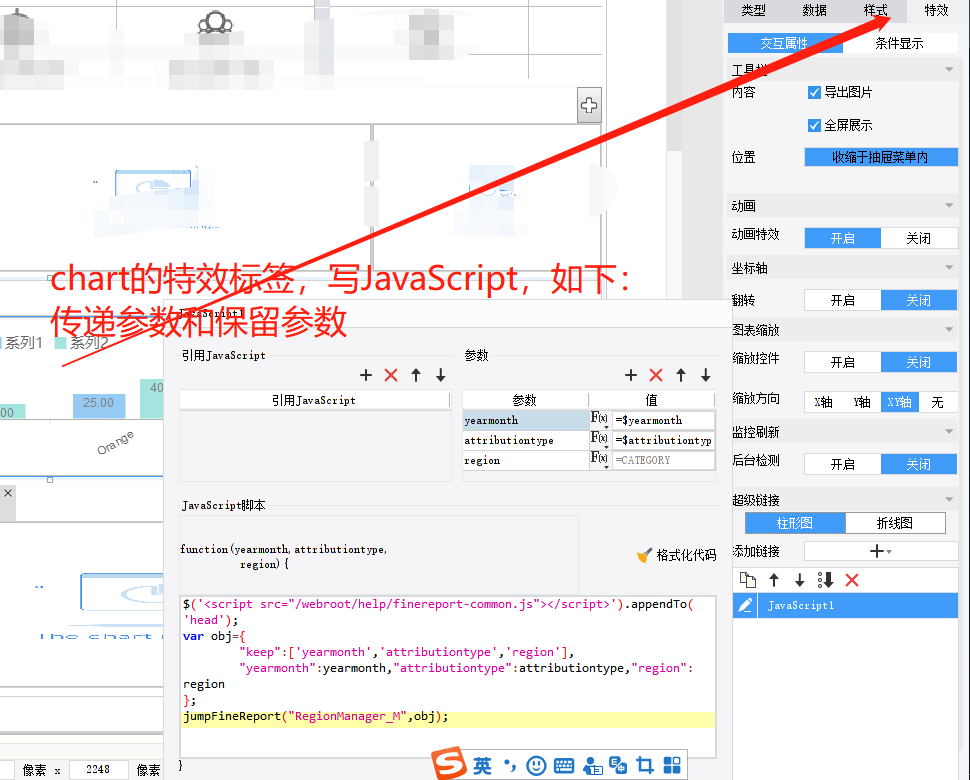This screenshot has height=780, width=970.
Task: Sort the hyperlink list entries
Action: pos(825,580)
